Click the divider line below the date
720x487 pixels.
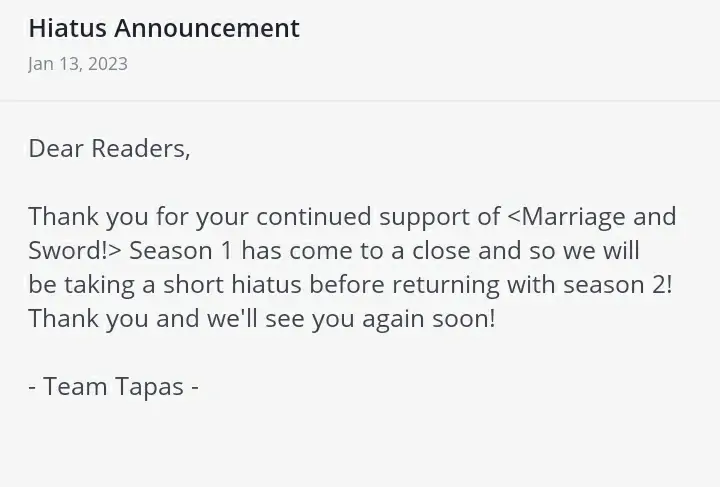(x=360, y=101)
